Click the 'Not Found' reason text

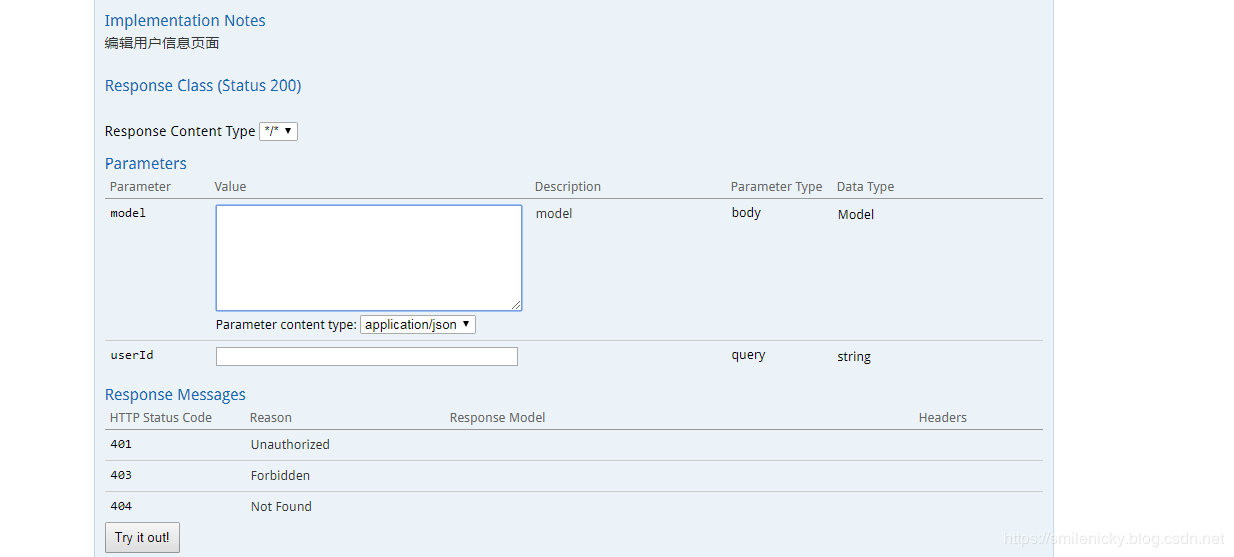point(281,507)
